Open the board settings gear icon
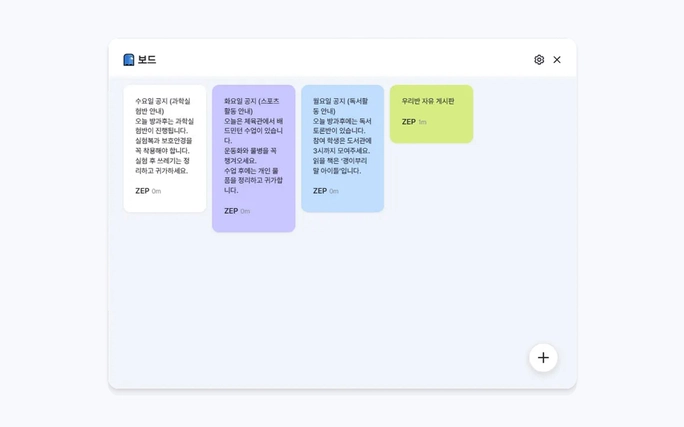 539,60
